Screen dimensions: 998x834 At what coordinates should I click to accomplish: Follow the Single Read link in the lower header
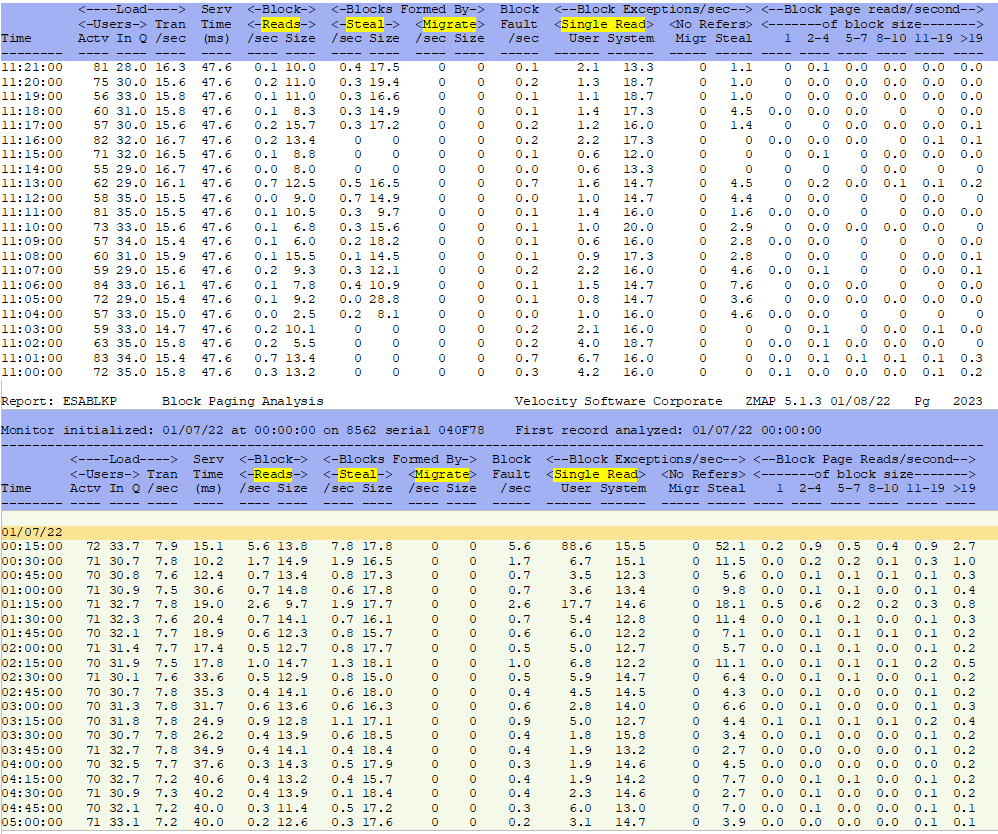pos(598,474)
